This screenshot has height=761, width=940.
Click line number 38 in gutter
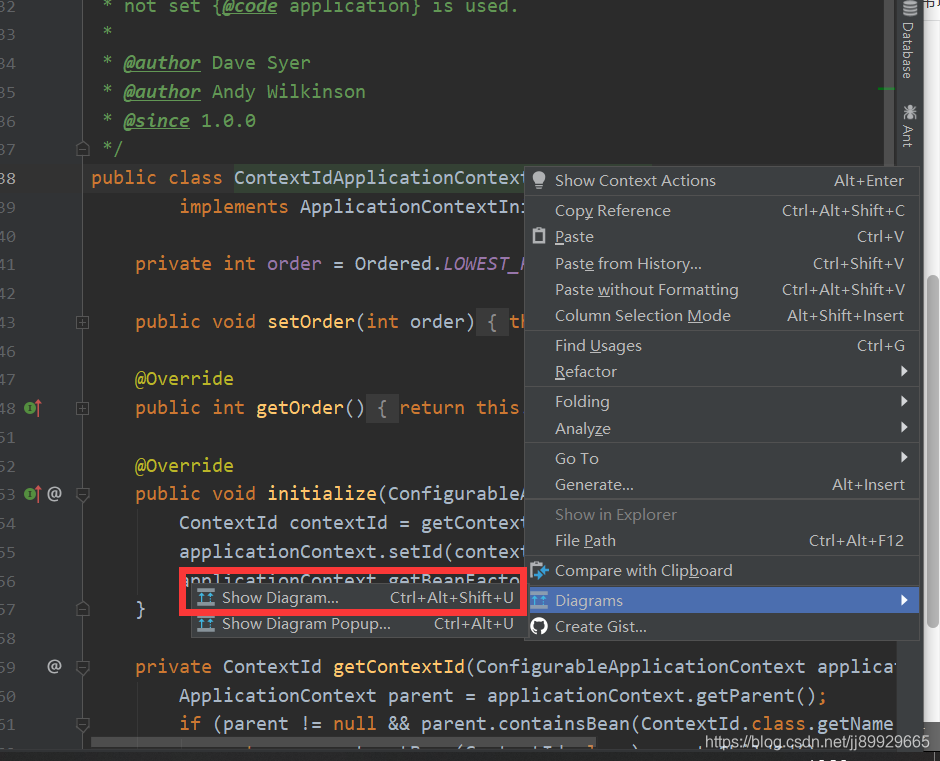[8, 178]
